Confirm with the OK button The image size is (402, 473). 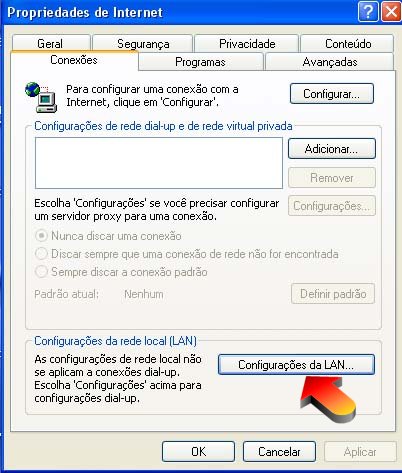pos(199,451)
